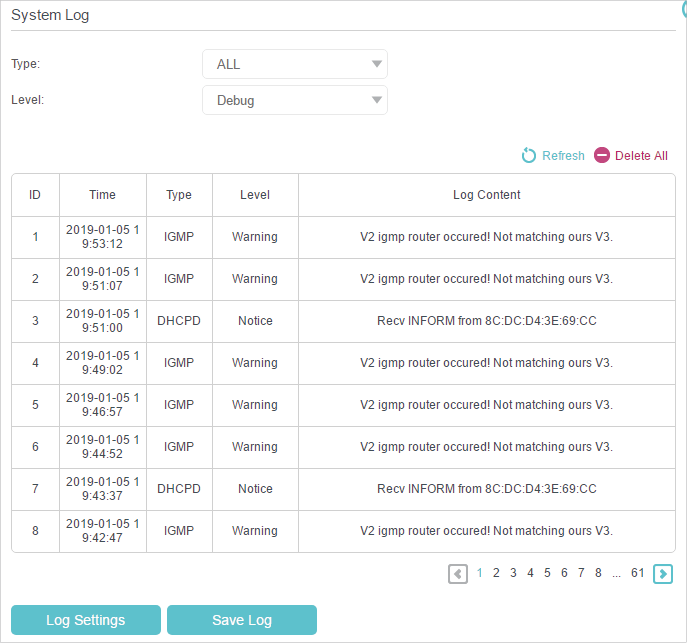Jump to page 2 of the log
Screen dimensions: 687x643
click(496, 573)
